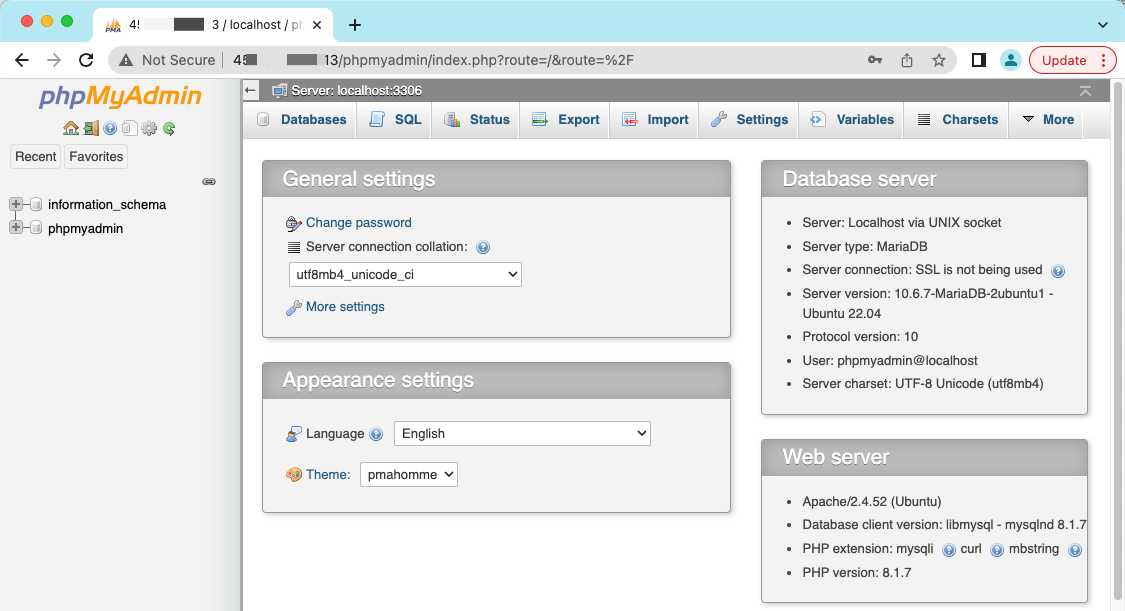Screen dimensions: 1125x611
Task: Click the link-with-main-panel chain icon
Action: point(209,181)
